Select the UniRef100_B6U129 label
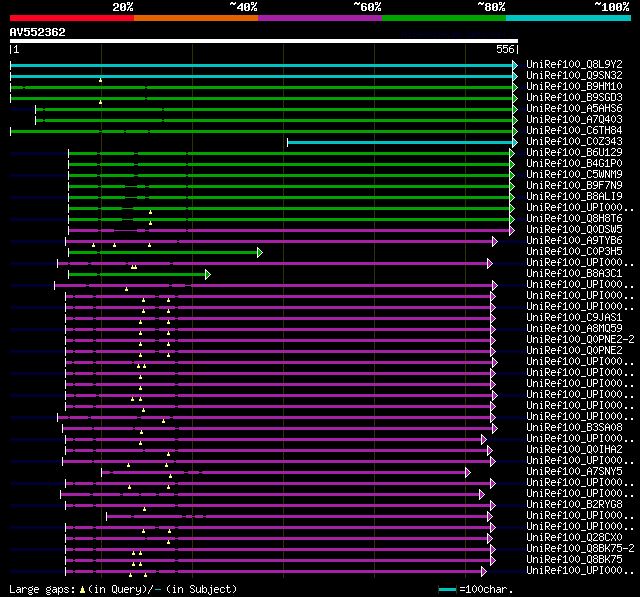Viewport: 640px width, 597px height. pos(574,153)
